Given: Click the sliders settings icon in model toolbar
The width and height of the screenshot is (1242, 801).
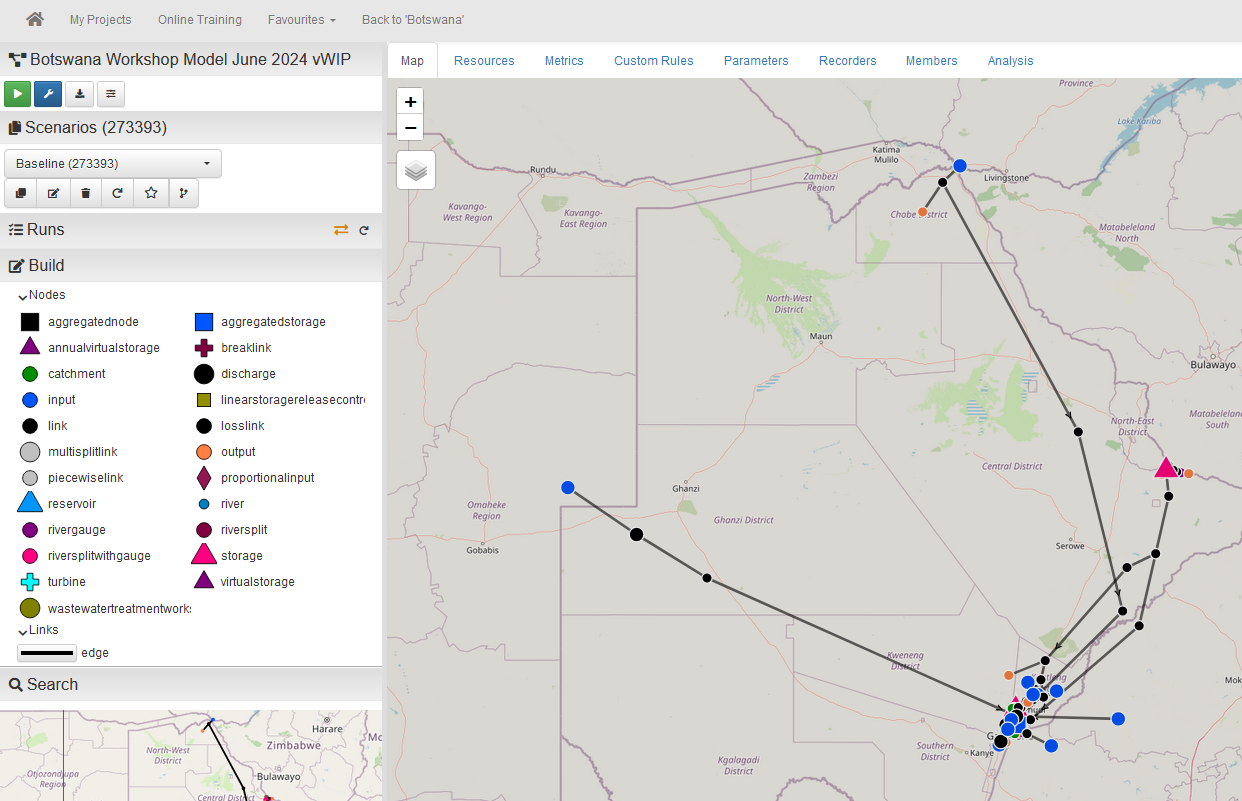Looking at the screenshot, I should pos(110,94).
